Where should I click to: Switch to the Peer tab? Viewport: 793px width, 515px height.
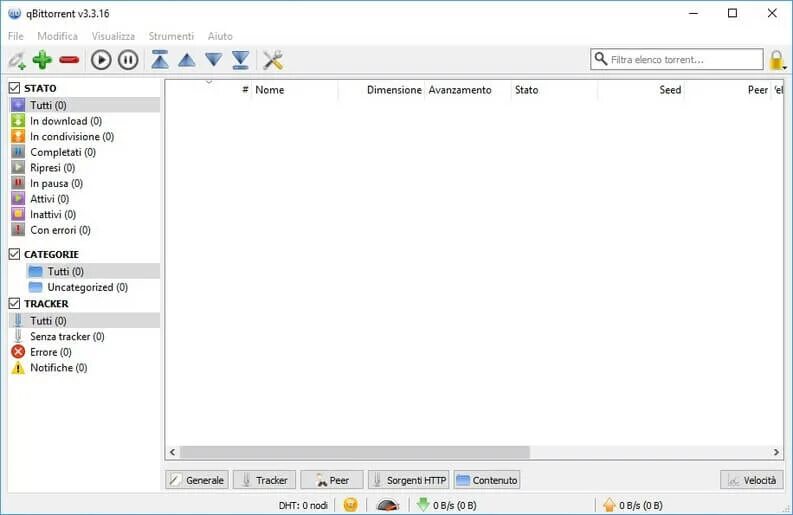[x=332, y=480]
